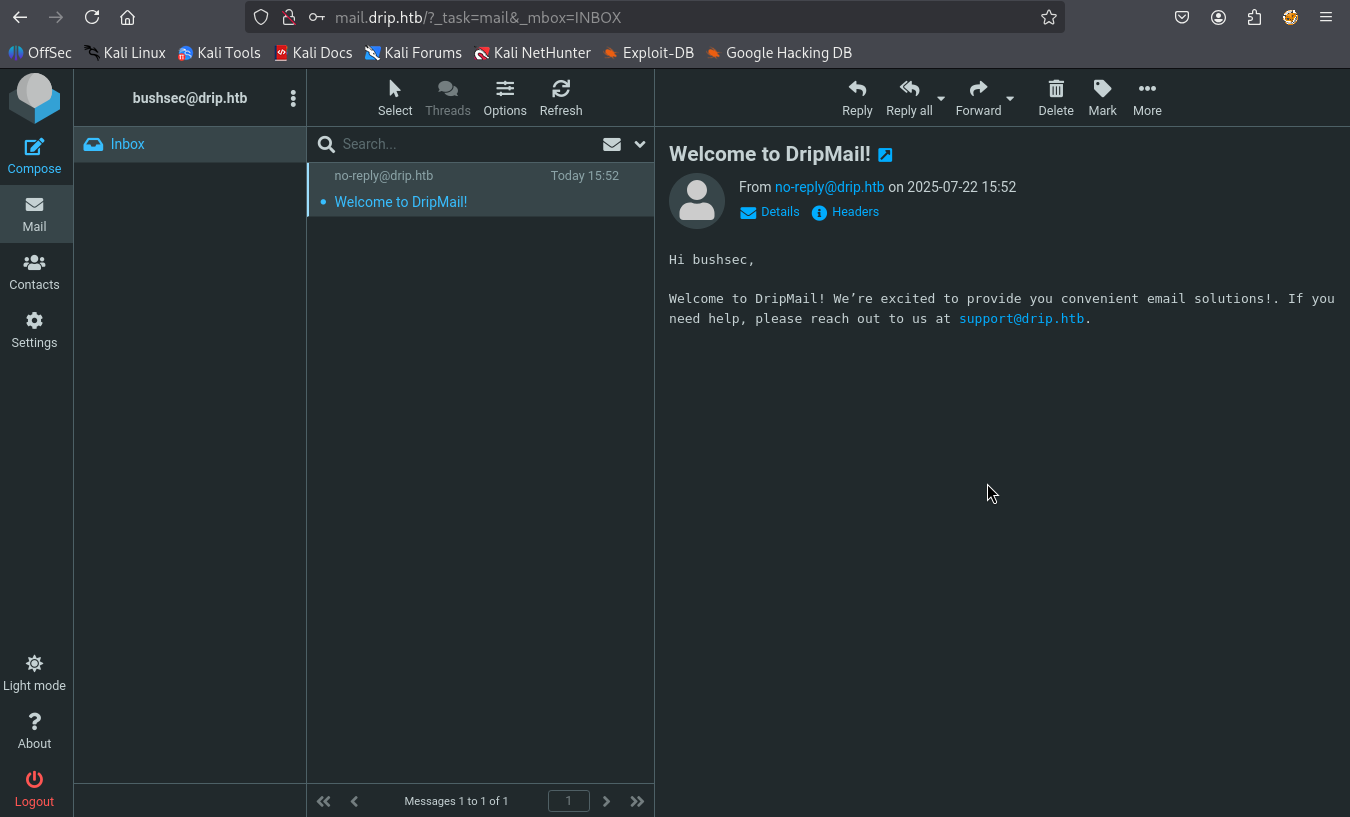Open the Contacts section
Screen dimensions: 1350x817
[34, 272]
